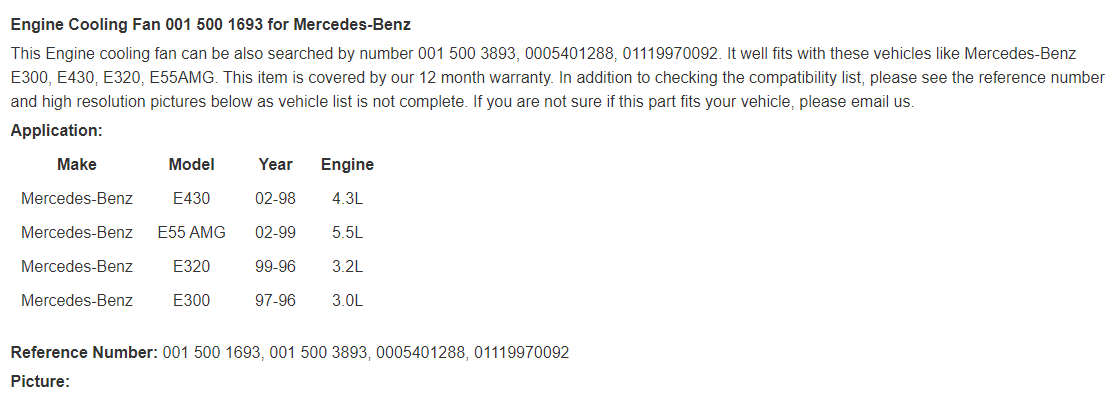Click the Engine Cooling Fan product title
The height and width of the screenshot is (394, 1119).
point(211,24)
